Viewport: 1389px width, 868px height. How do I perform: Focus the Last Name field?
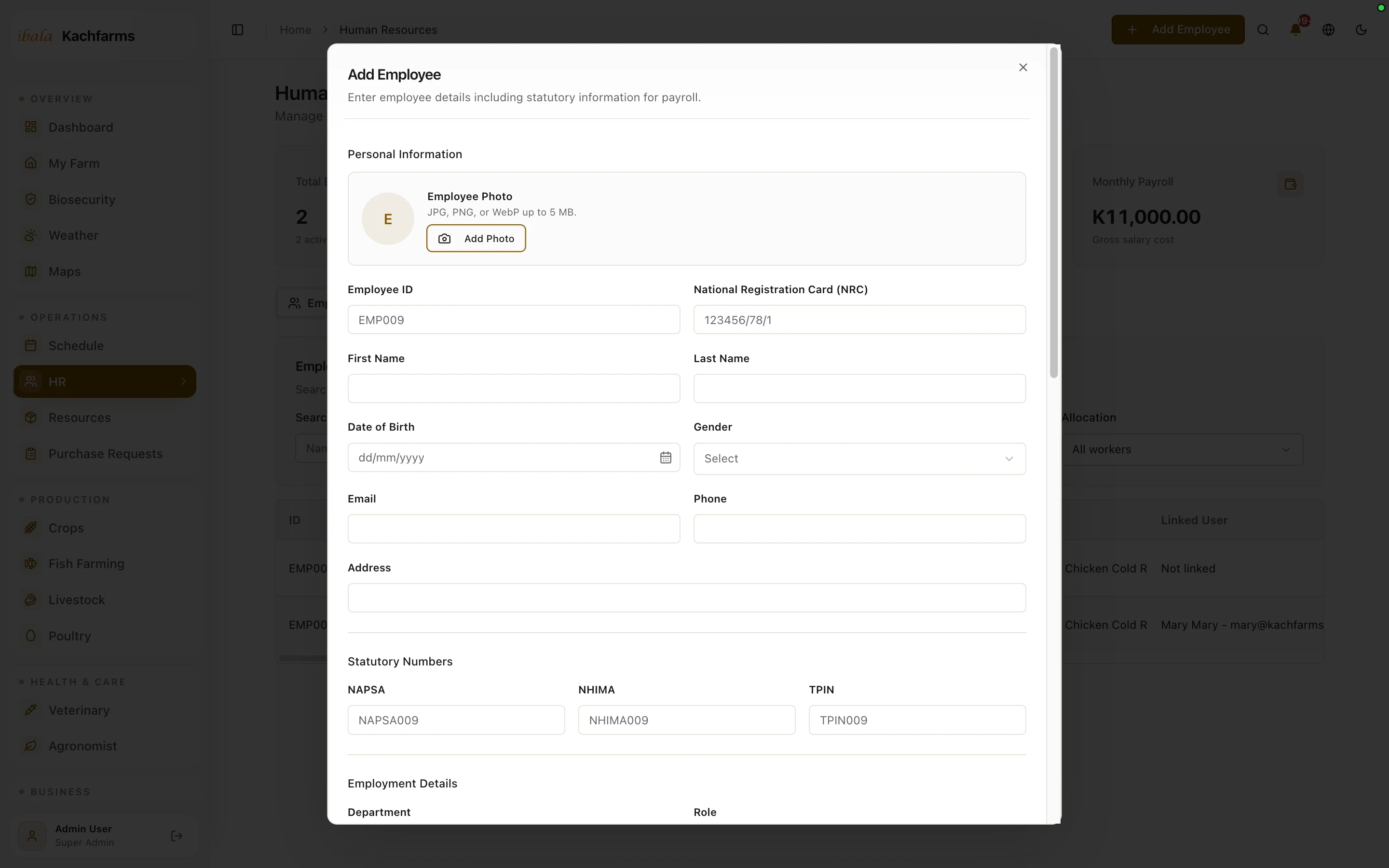coord(859,389)
